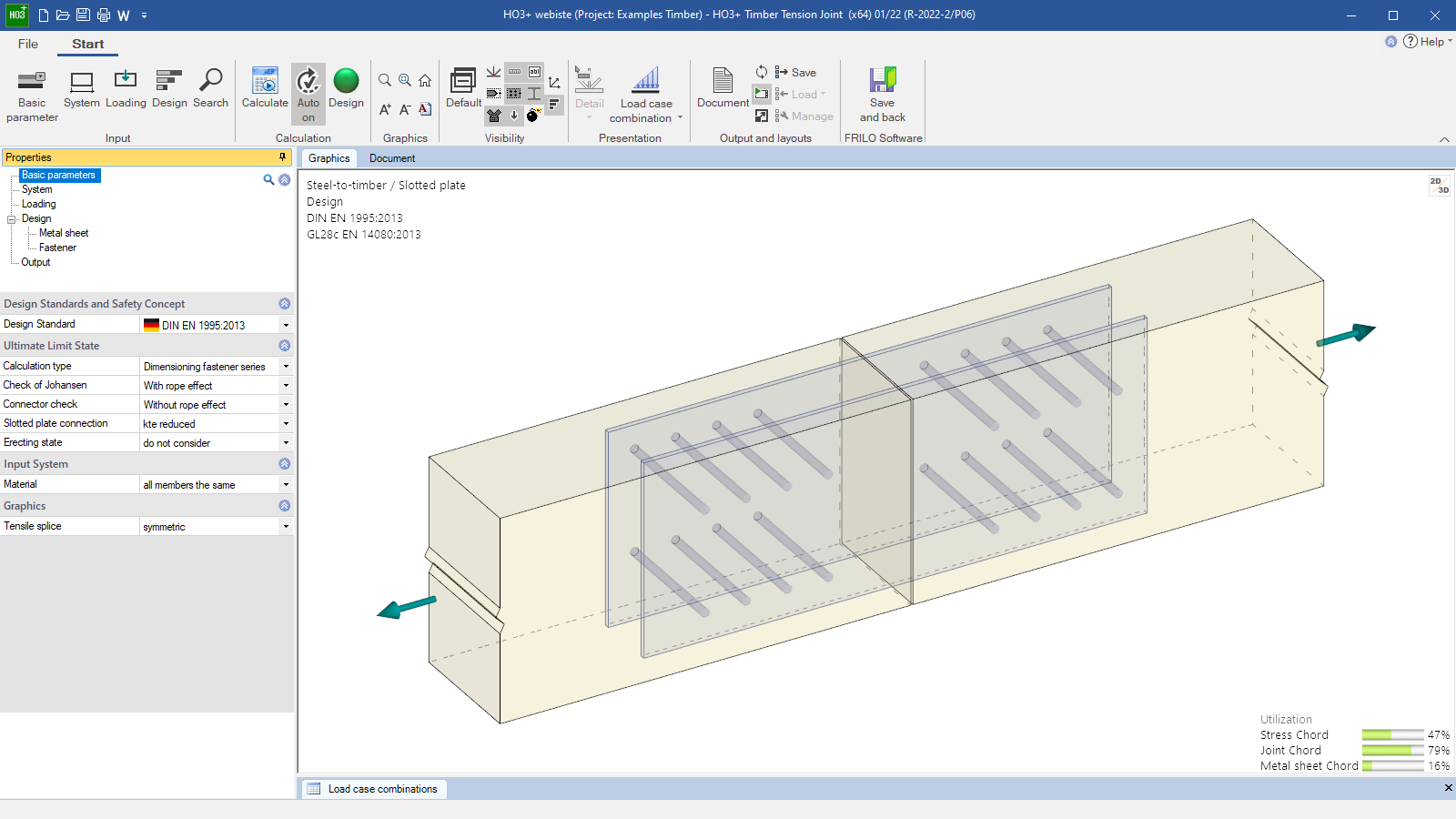
Task: Open the Design Standard dropdown
Action: 286,325
